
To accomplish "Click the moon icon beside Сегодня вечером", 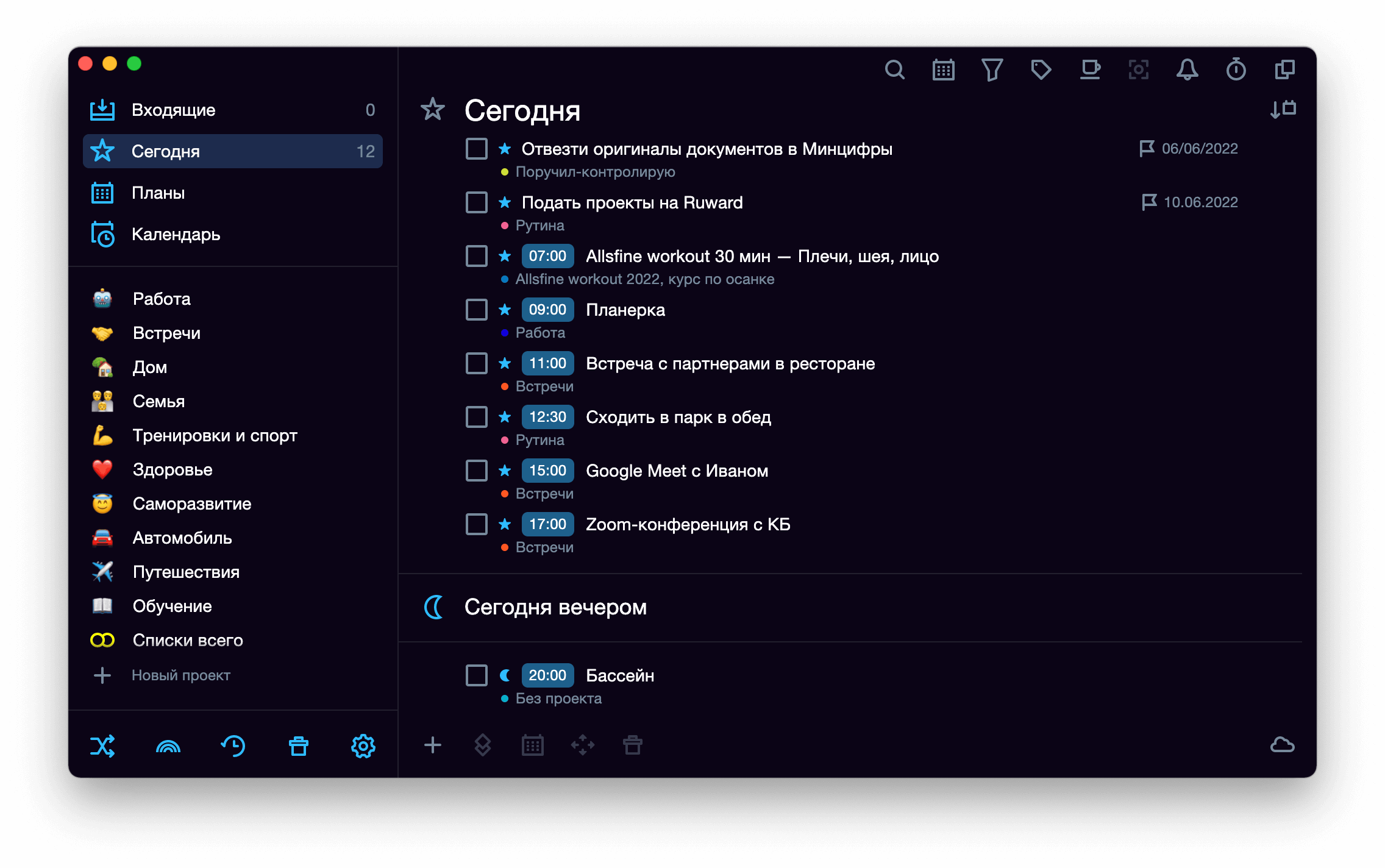I will 434,607.
